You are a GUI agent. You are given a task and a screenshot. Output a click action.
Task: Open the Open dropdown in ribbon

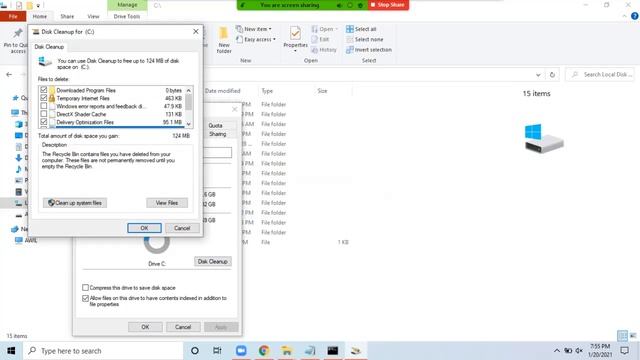325,29
